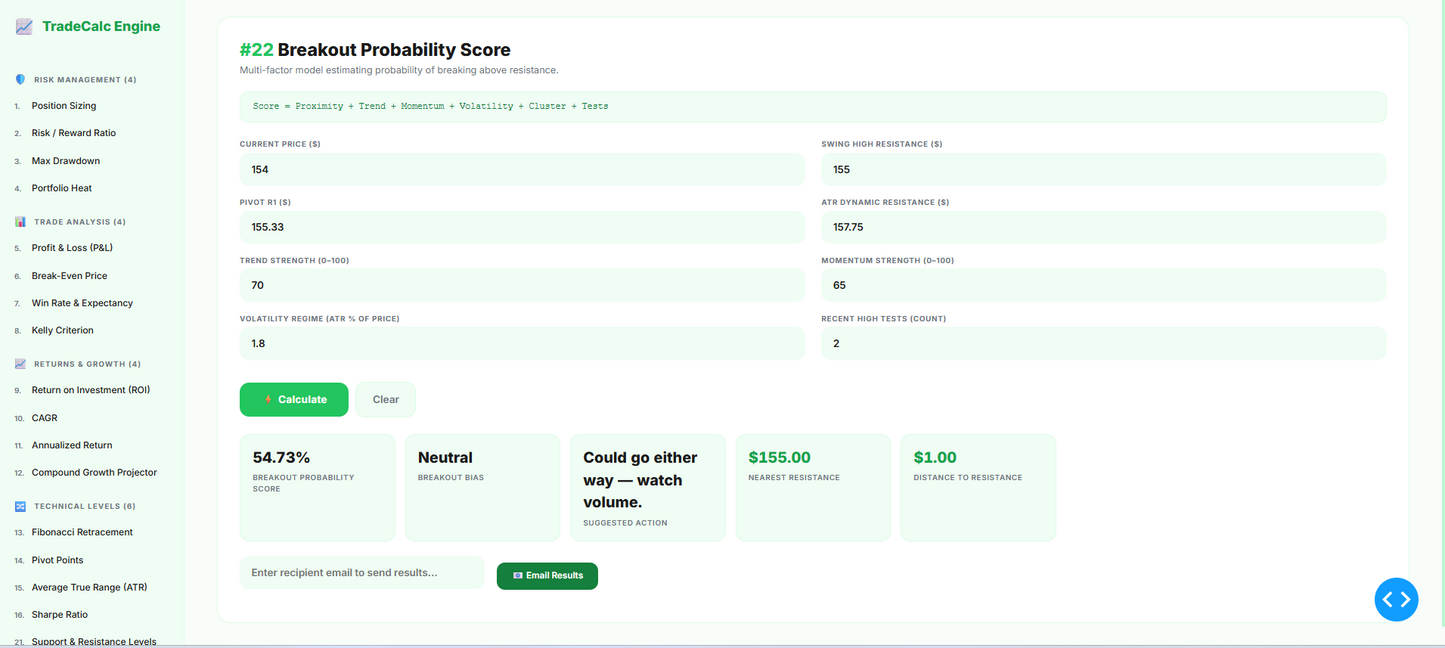Click the blue code brackets floating button
The image size is (1445, 648).
[1396, 599]
